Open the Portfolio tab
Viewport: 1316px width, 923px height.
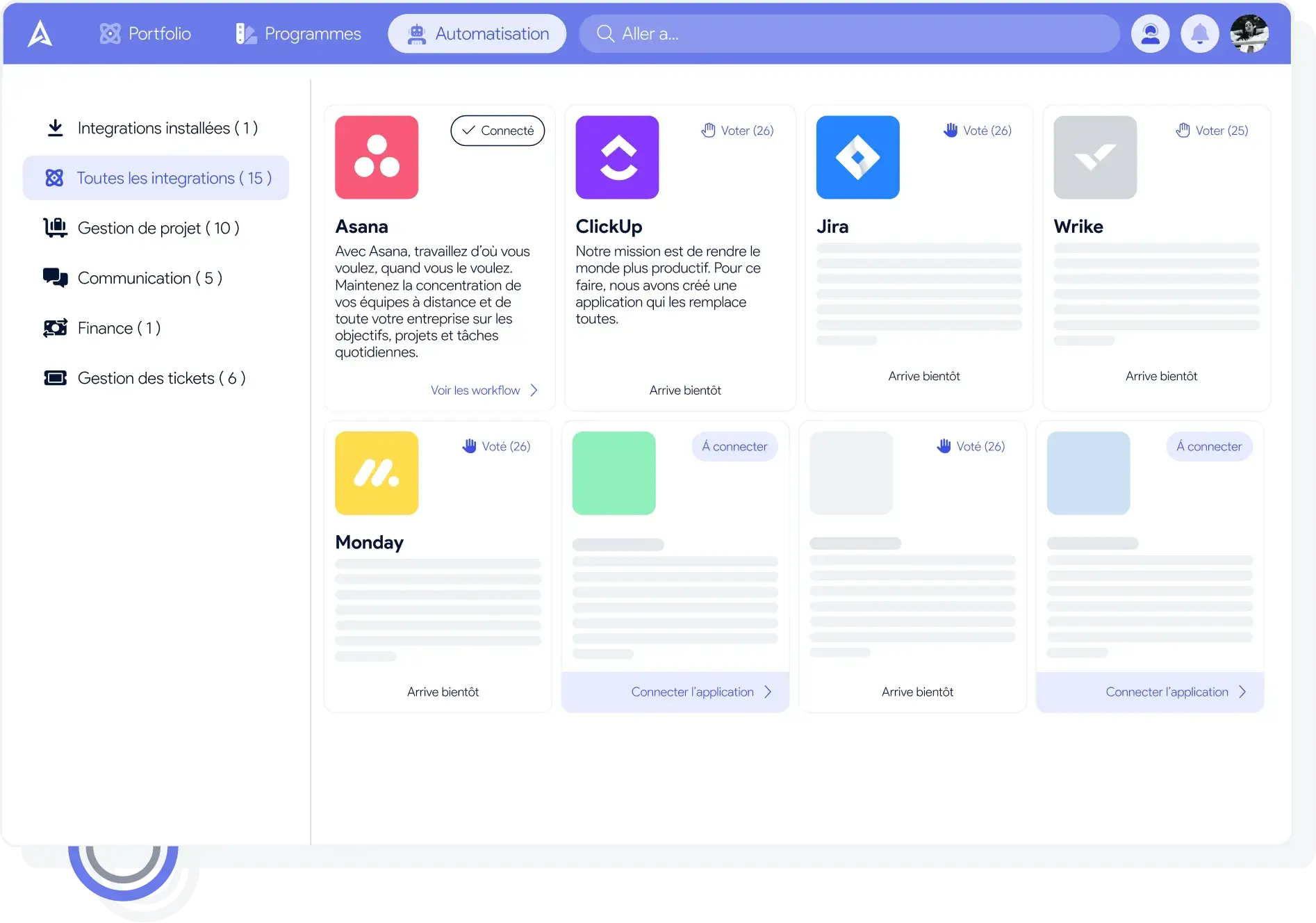(145, 33)
